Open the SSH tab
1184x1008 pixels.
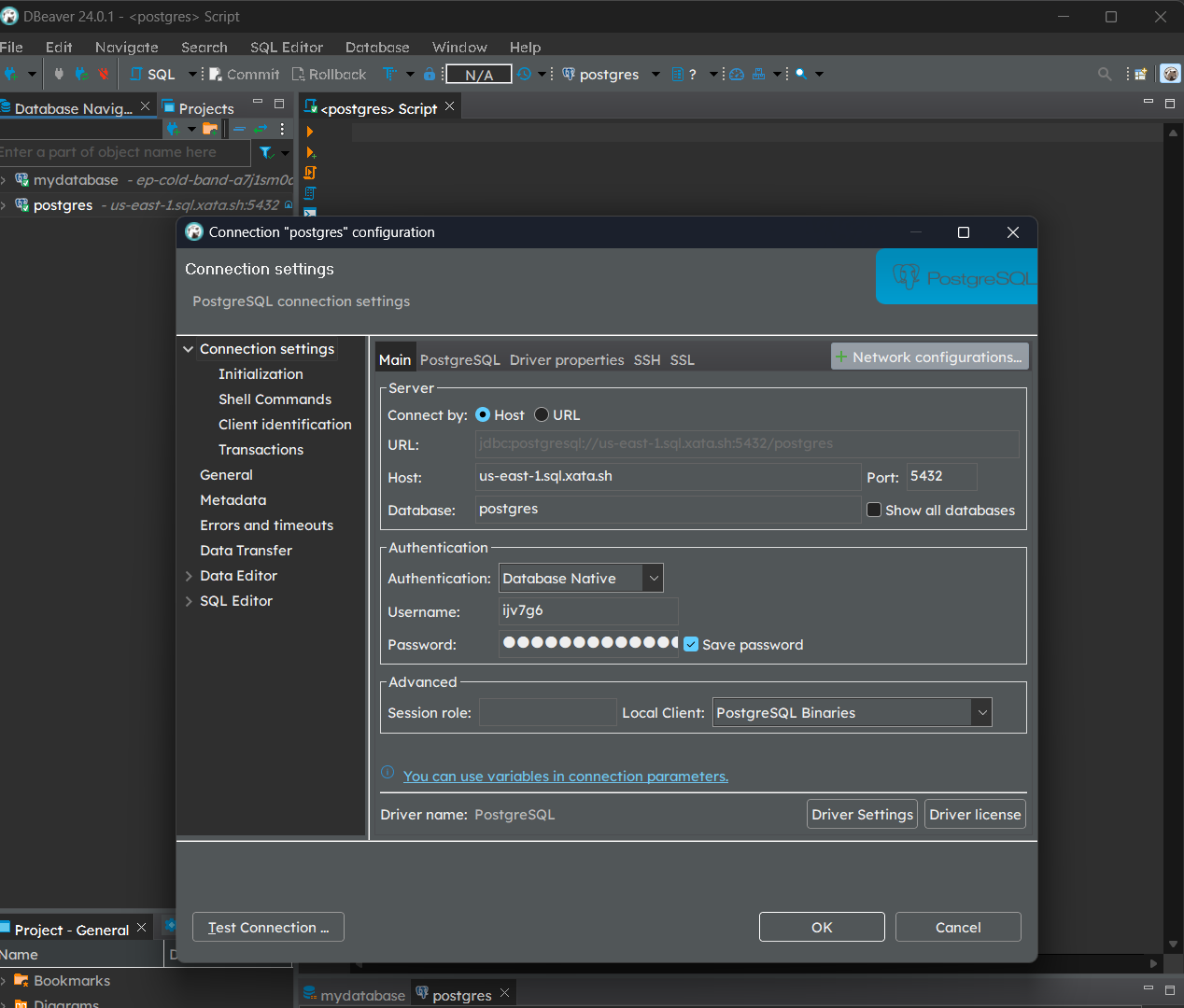pyautogui.click(x=646, y=360)
